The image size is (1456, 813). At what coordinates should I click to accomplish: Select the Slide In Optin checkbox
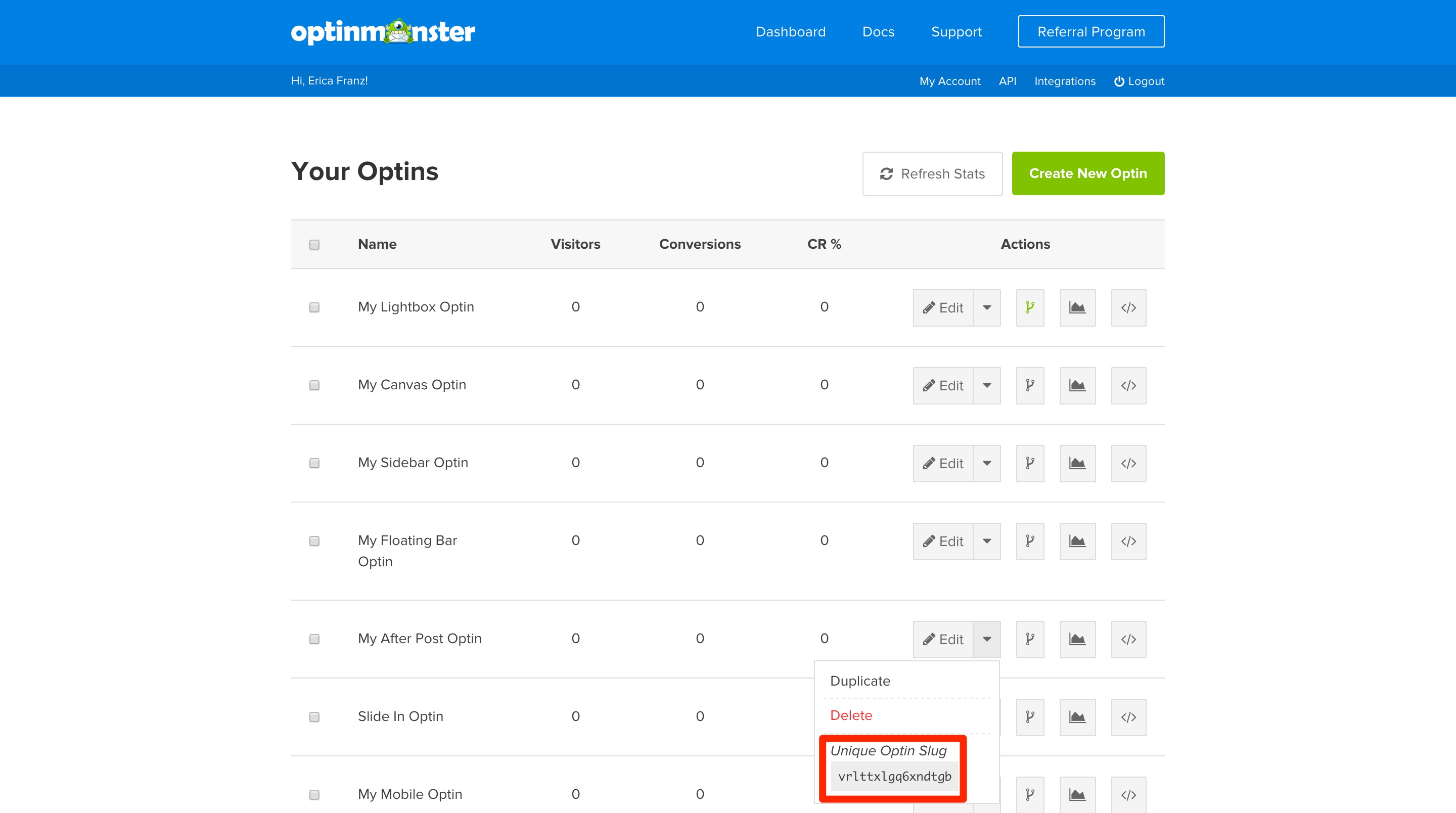coord(314,717)
